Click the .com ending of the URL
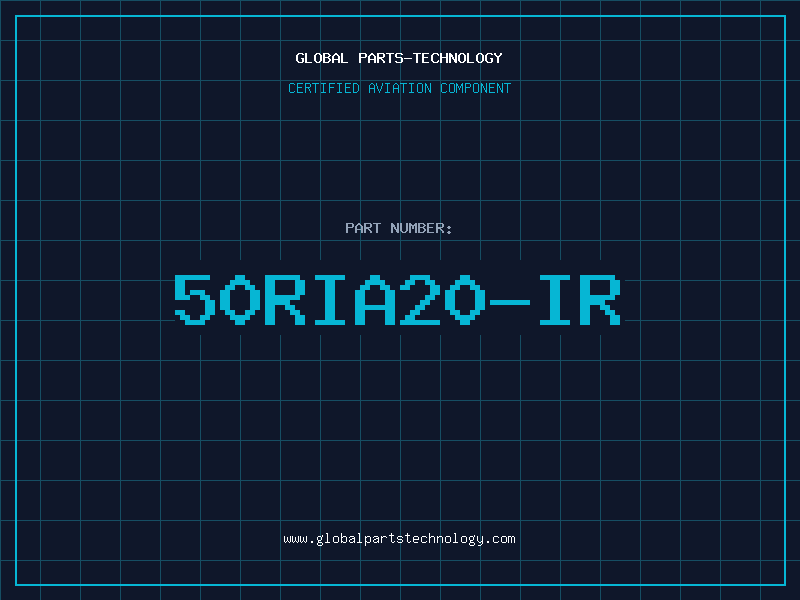This screenshot has width=800, height=600. pyautogui.click(x=500, y=539)
